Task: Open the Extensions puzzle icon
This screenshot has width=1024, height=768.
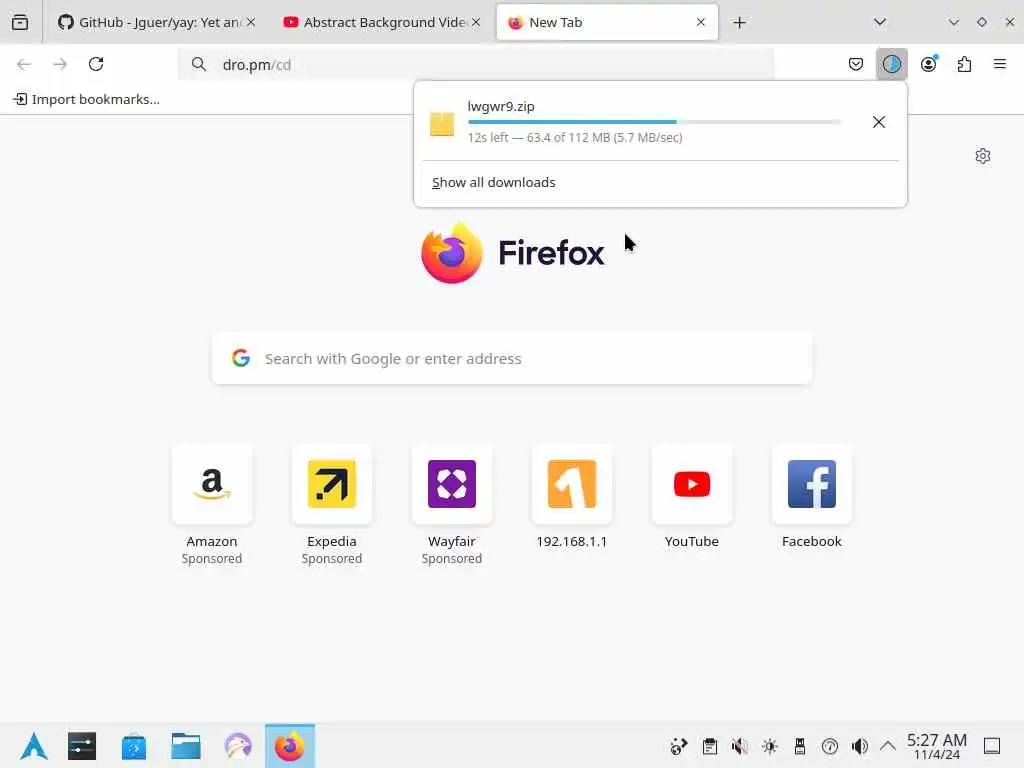Action: point(964,64)
